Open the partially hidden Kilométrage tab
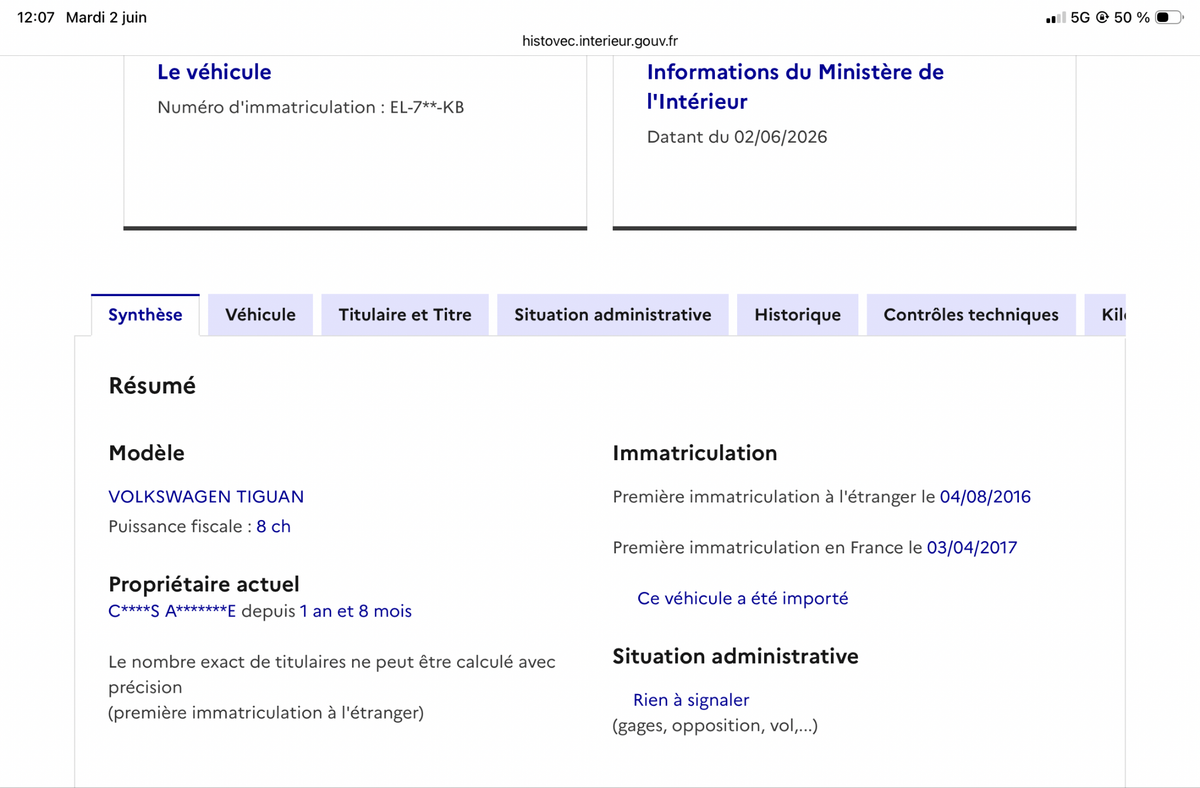 1106,315
